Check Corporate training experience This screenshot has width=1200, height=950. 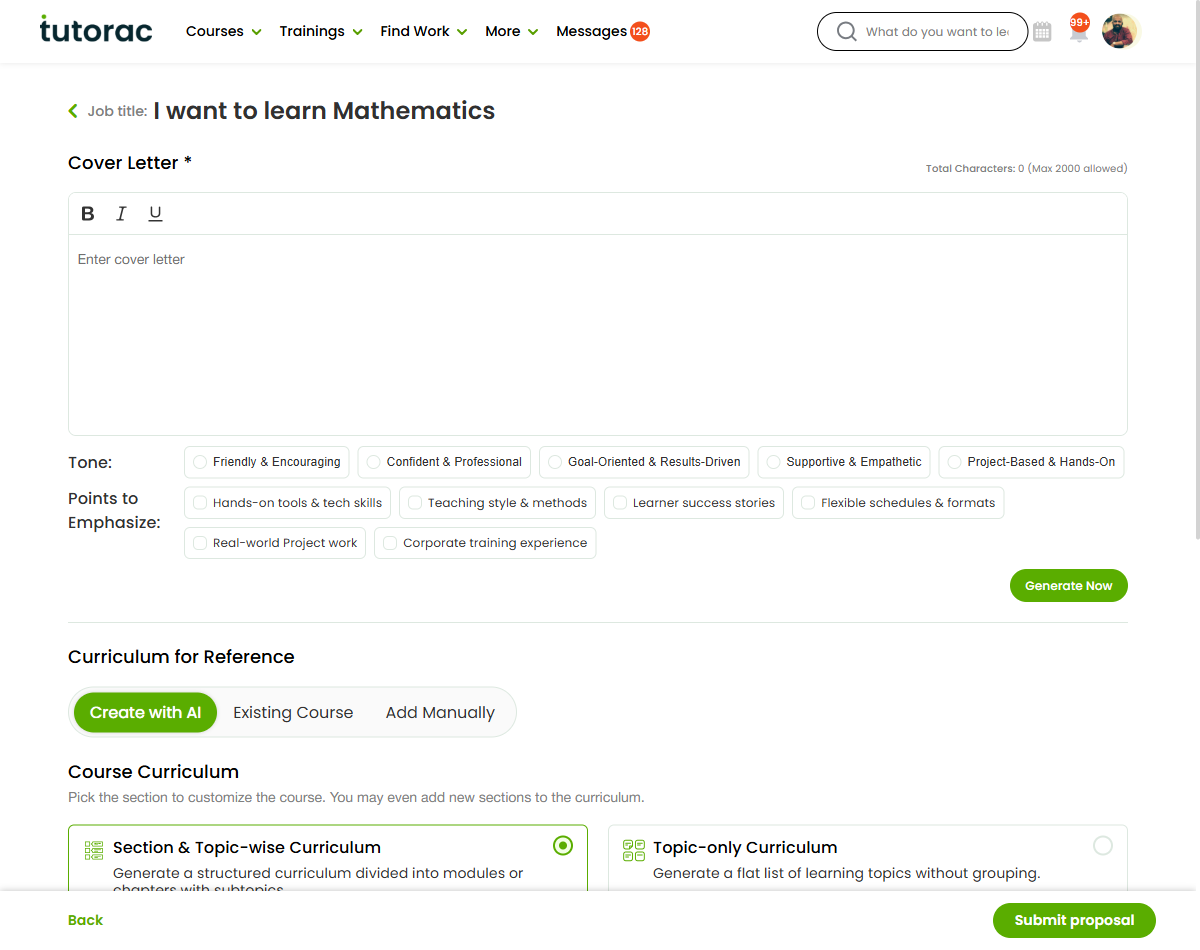(x=485, y=543)
